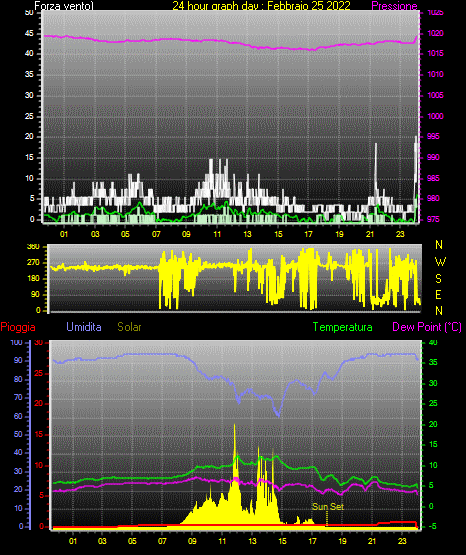Click the Sun Set marker text

[328, 507]
